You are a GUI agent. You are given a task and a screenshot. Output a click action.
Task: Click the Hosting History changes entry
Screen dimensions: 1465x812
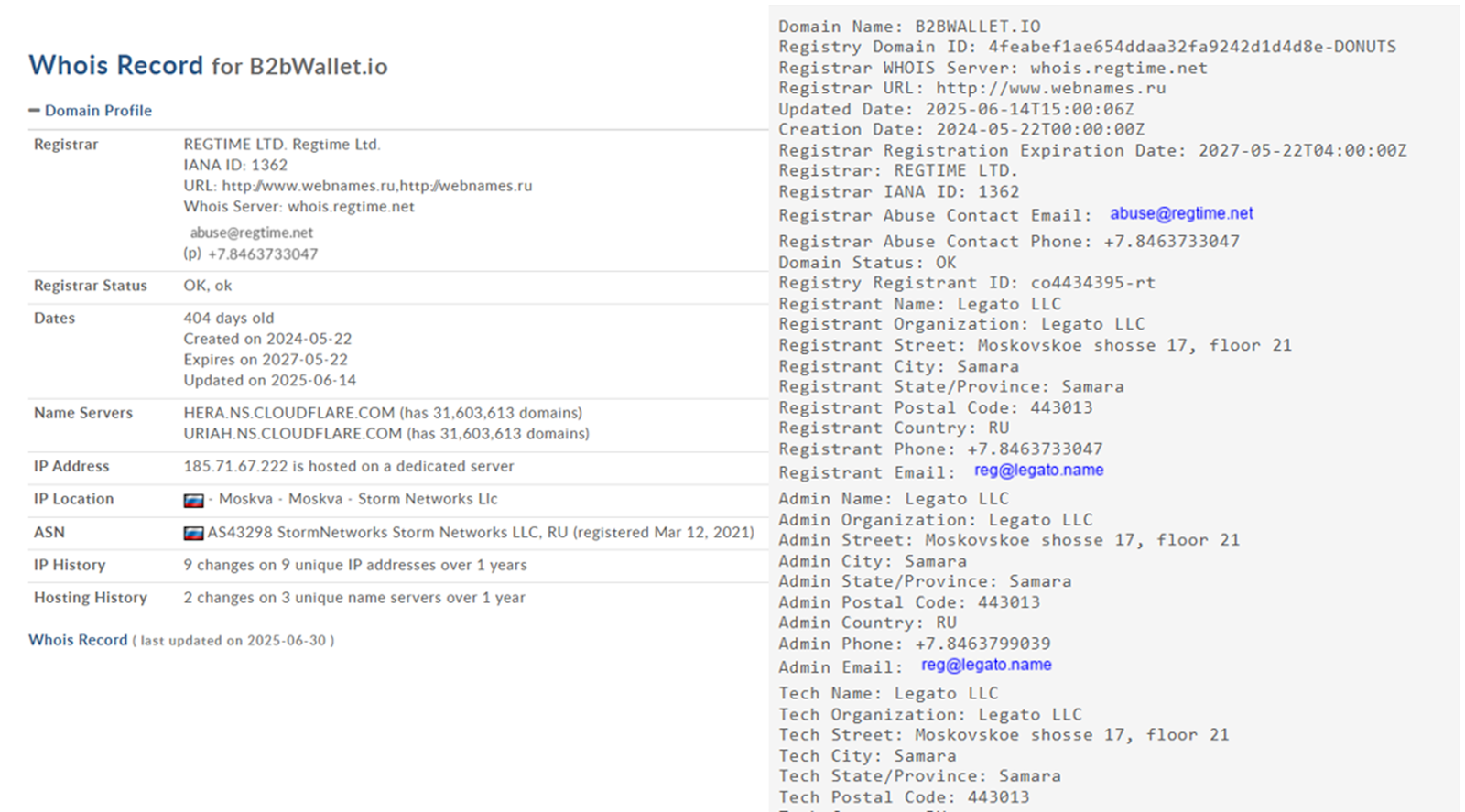pyautogui.click(x=353, y=598)
